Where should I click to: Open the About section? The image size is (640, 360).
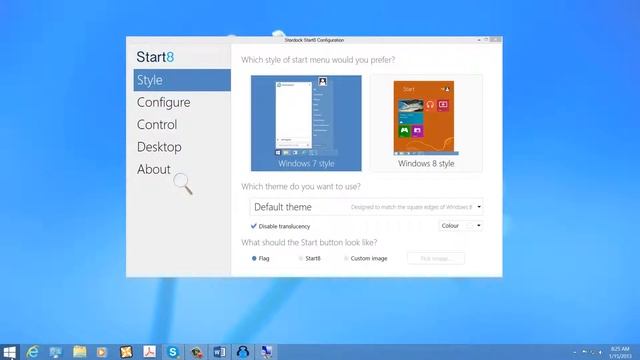tap(153, 169)
